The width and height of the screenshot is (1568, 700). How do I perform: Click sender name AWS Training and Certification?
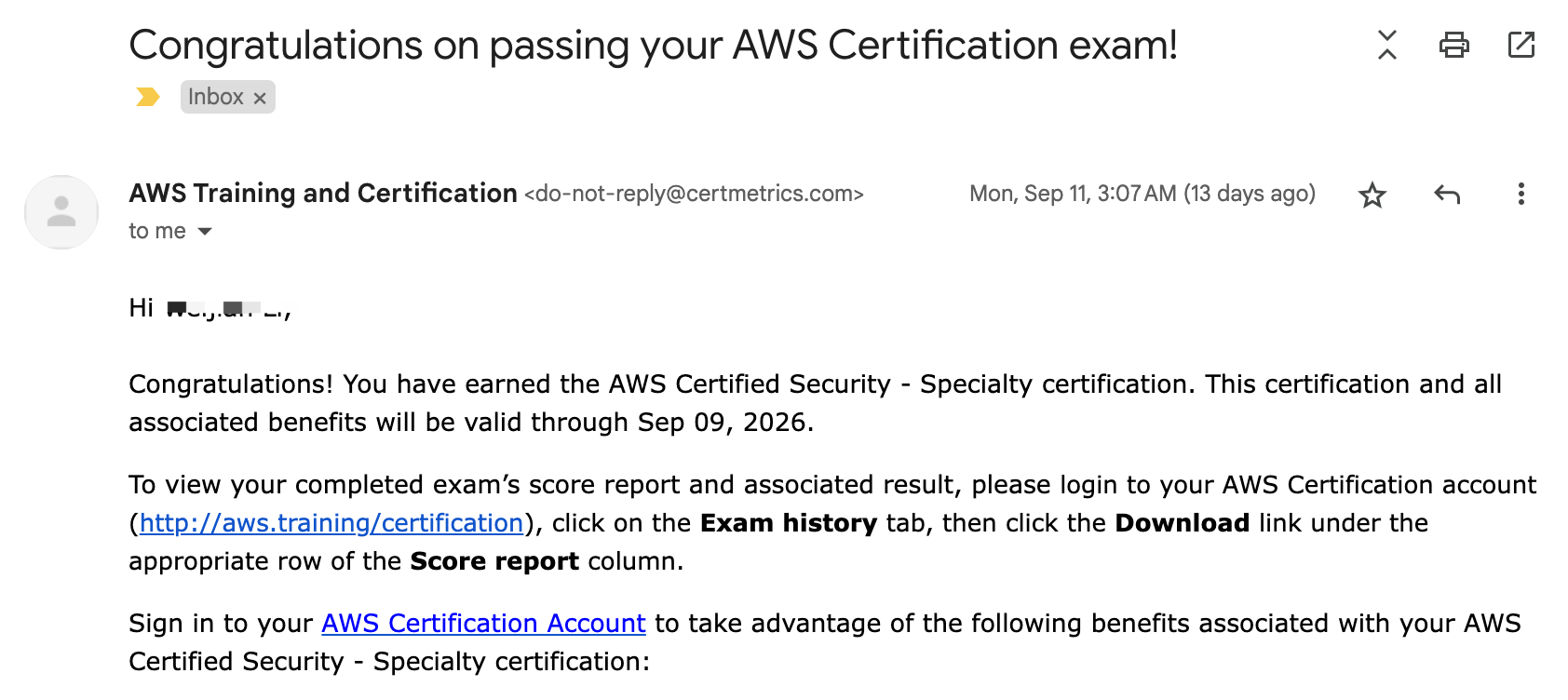tap(323, 193)
